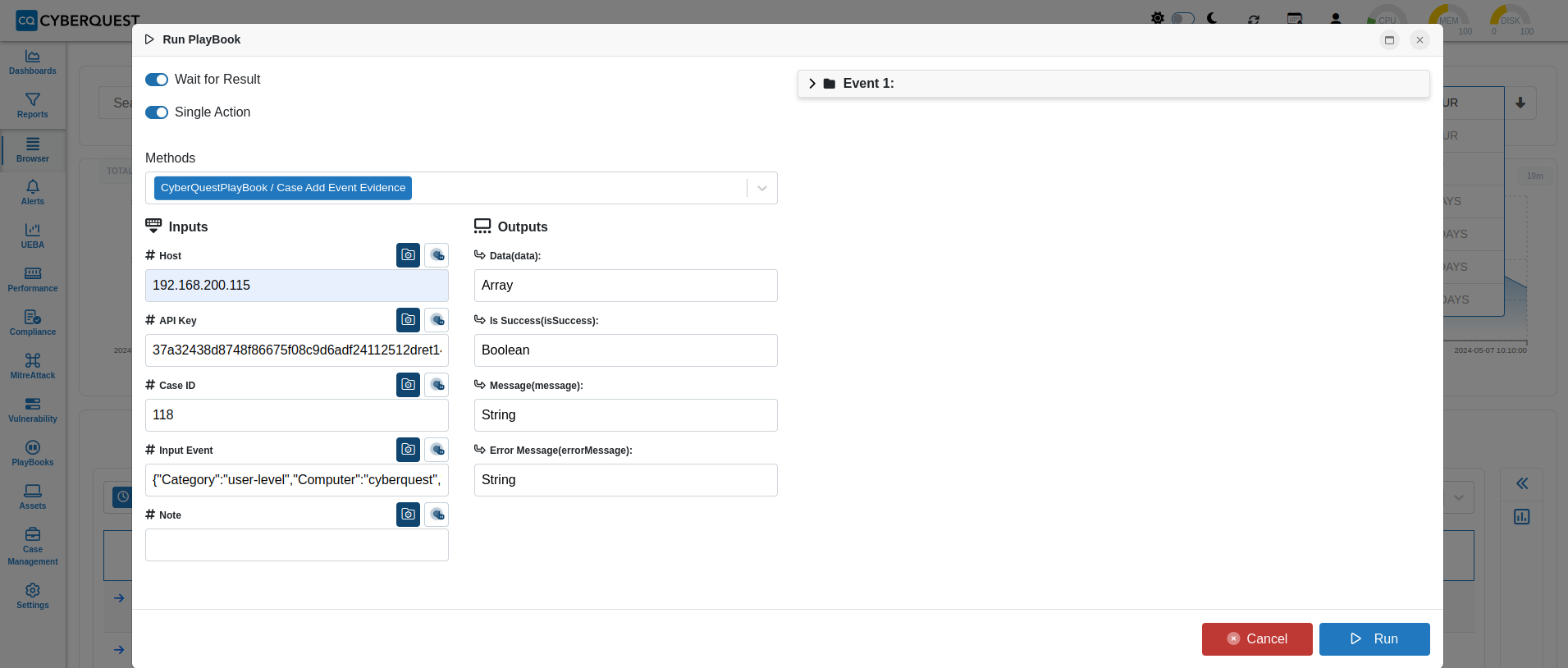The height and width of the screenshot is (668, 1568).
Task: Open the user account icon in header
Action: (x=1336, y=18)
